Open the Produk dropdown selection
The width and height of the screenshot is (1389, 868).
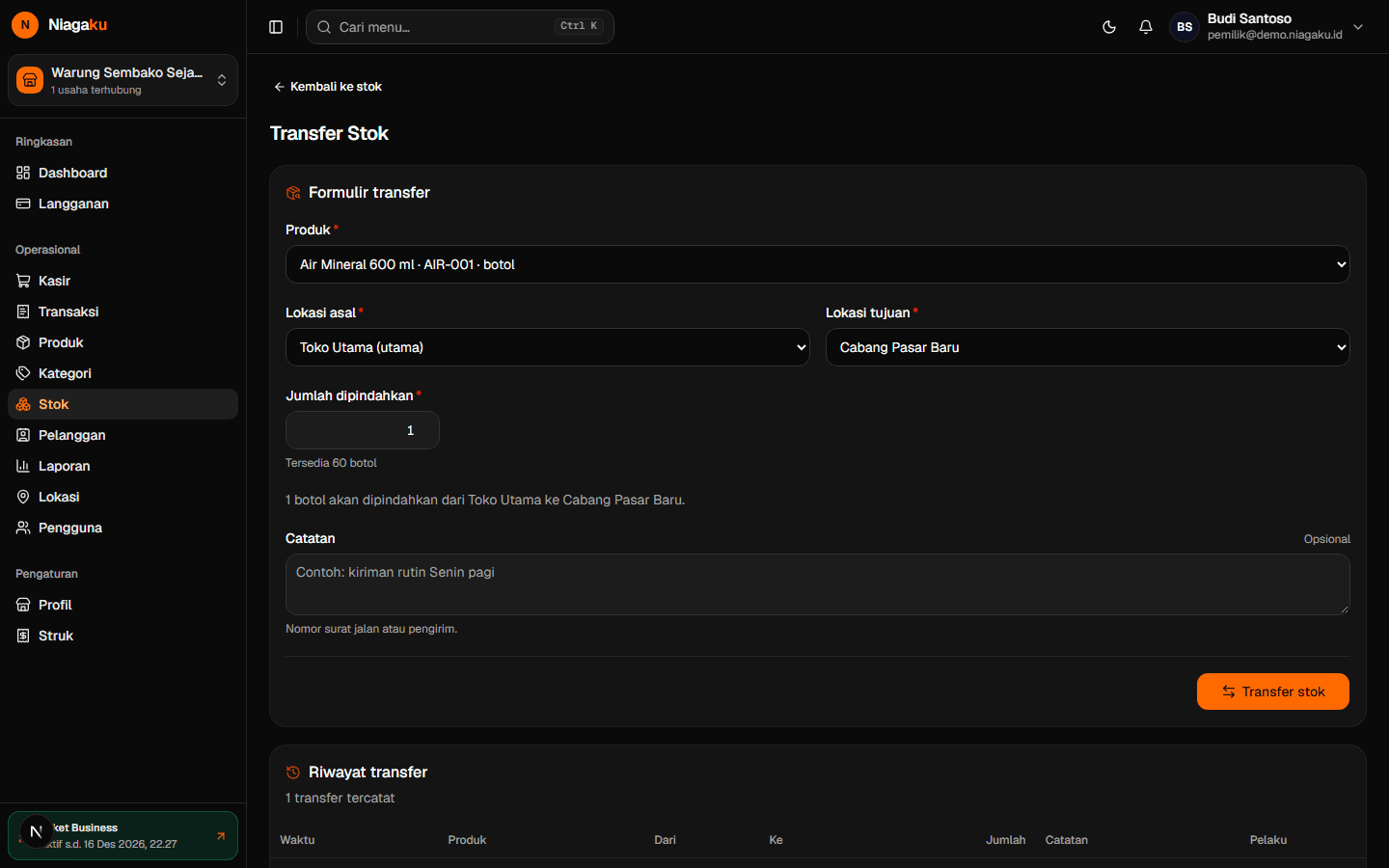[x=817, y=264]
